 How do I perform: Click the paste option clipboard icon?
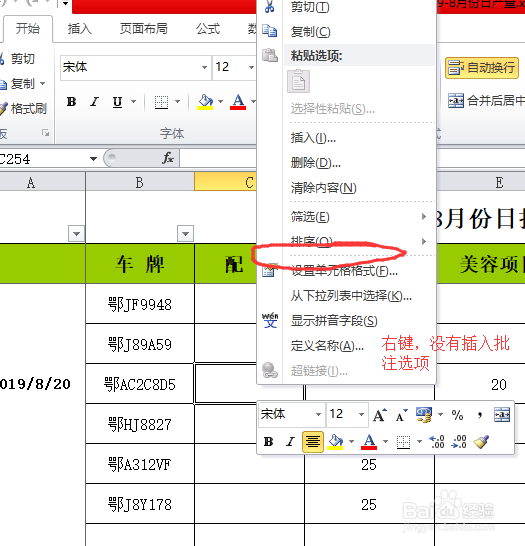298,81
